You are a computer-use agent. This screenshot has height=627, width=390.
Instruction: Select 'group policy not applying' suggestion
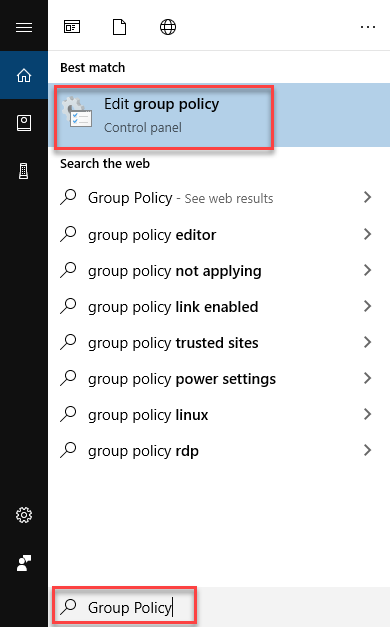point(219,271)
